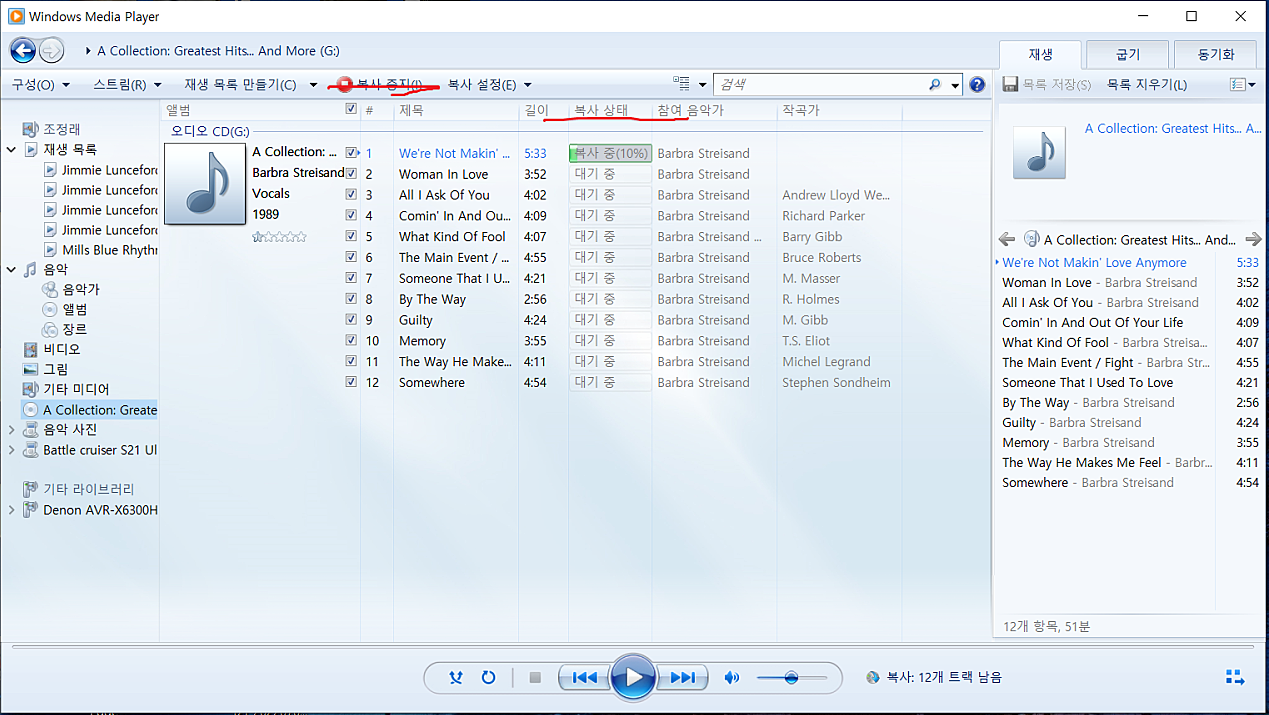The height and width of the screenshot is (715, 1269).
Task: Click the large Play button
Action: click(632, 677)
